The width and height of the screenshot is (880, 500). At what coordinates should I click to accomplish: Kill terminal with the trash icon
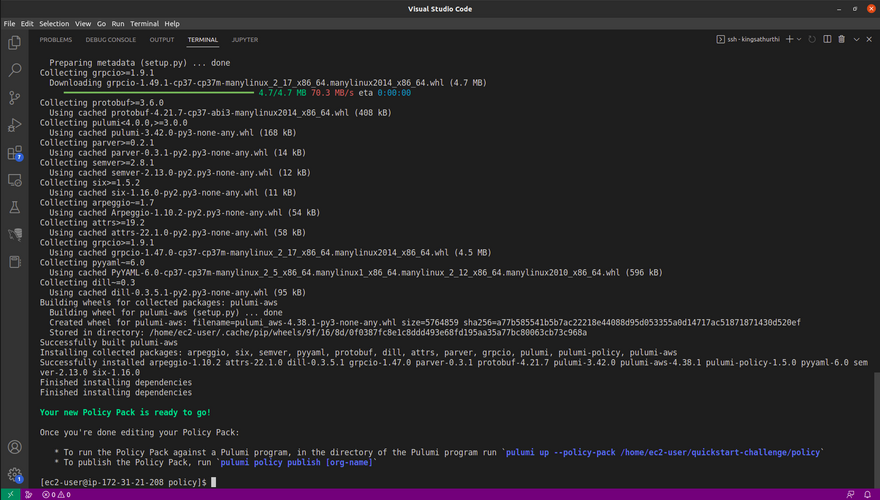tap(841, 39)
